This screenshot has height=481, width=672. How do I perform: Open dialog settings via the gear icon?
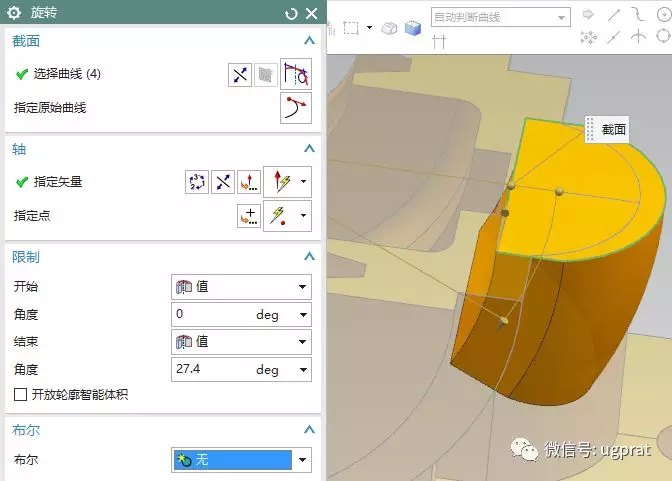pyautogui.click(x=14, y=13)
